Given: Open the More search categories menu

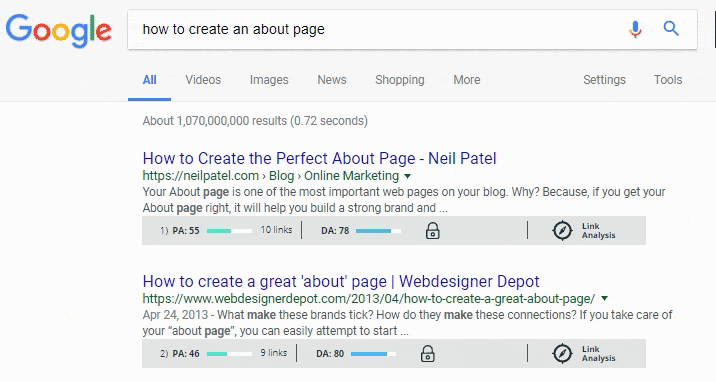Looking at the screenshot, I should click(467, 80).
